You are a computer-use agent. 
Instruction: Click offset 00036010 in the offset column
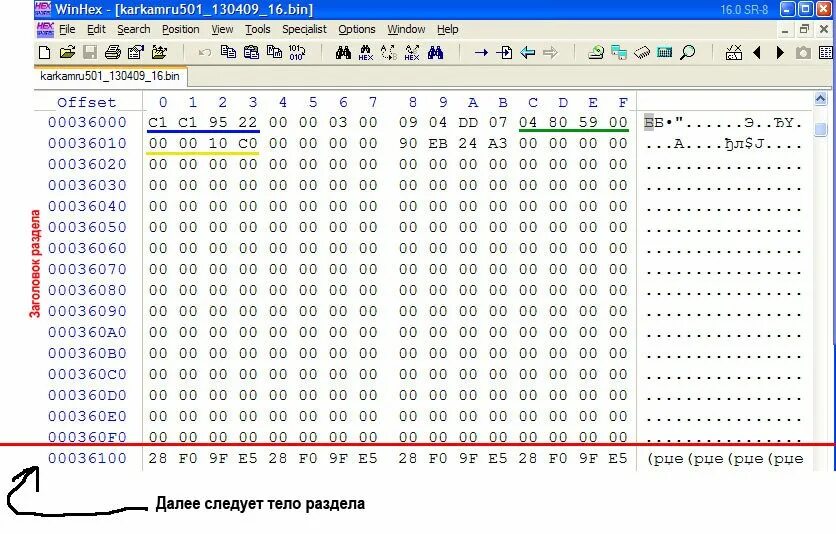(87, 143)
